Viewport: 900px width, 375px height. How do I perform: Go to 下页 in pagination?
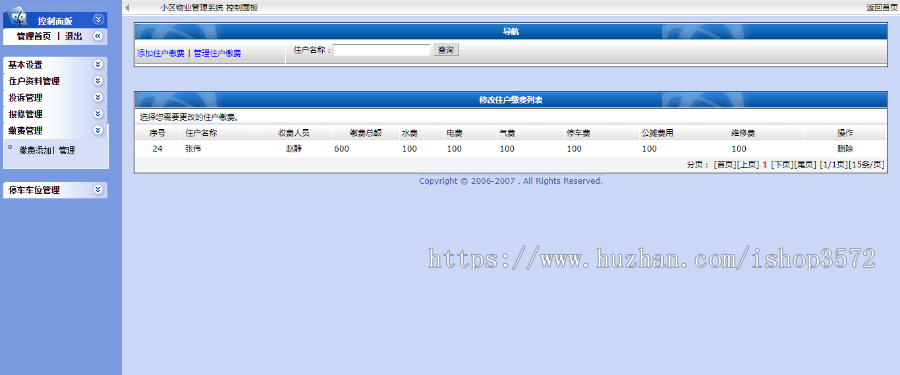click(782, 165)
